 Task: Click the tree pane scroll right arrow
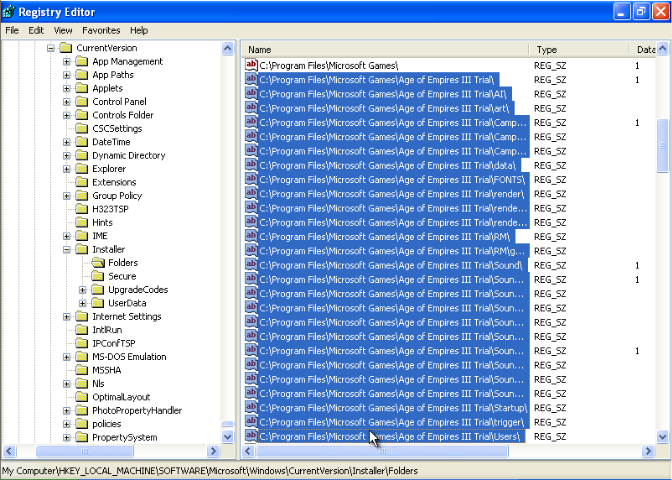click(x=213, y=451)
